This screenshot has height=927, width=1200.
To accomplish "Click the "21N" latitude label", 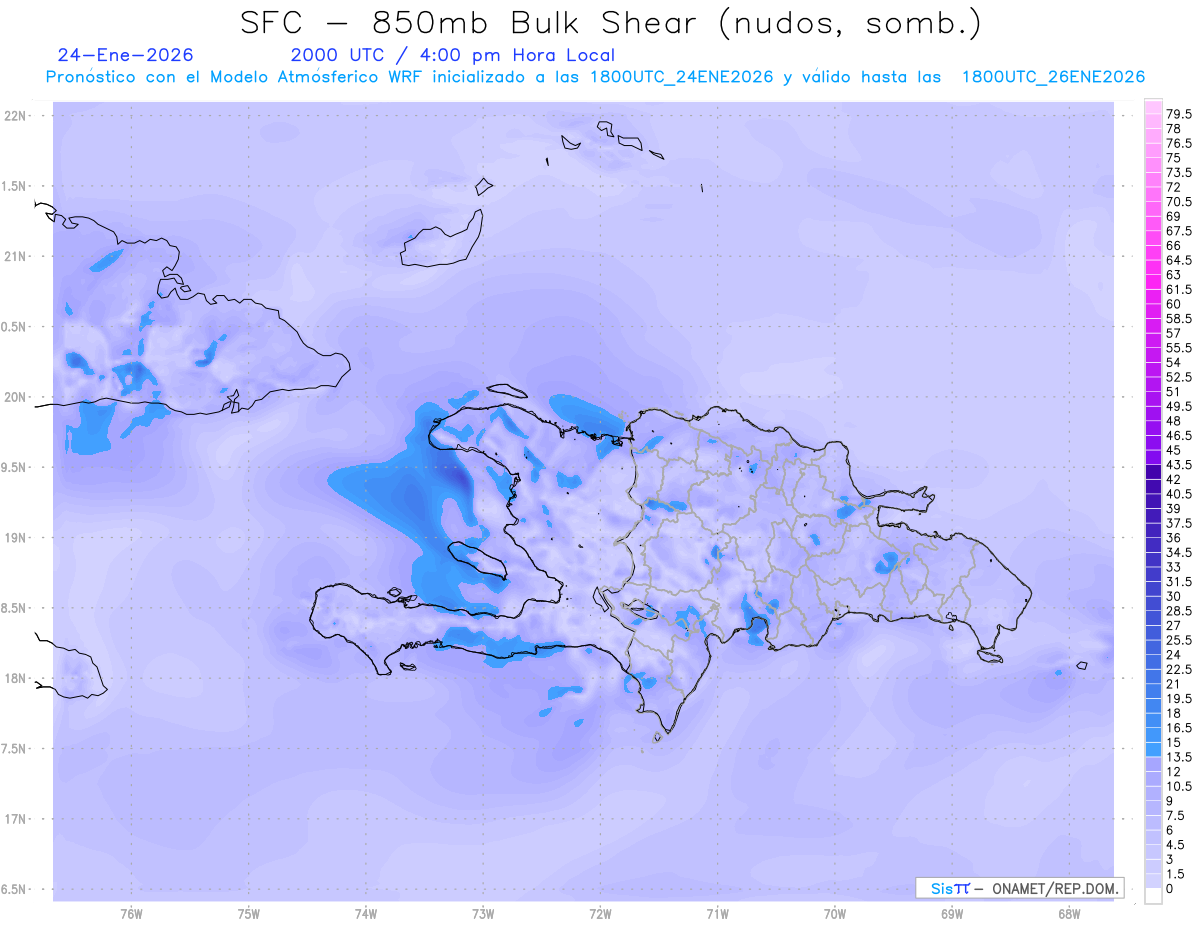I will click(x=17, y=256).
